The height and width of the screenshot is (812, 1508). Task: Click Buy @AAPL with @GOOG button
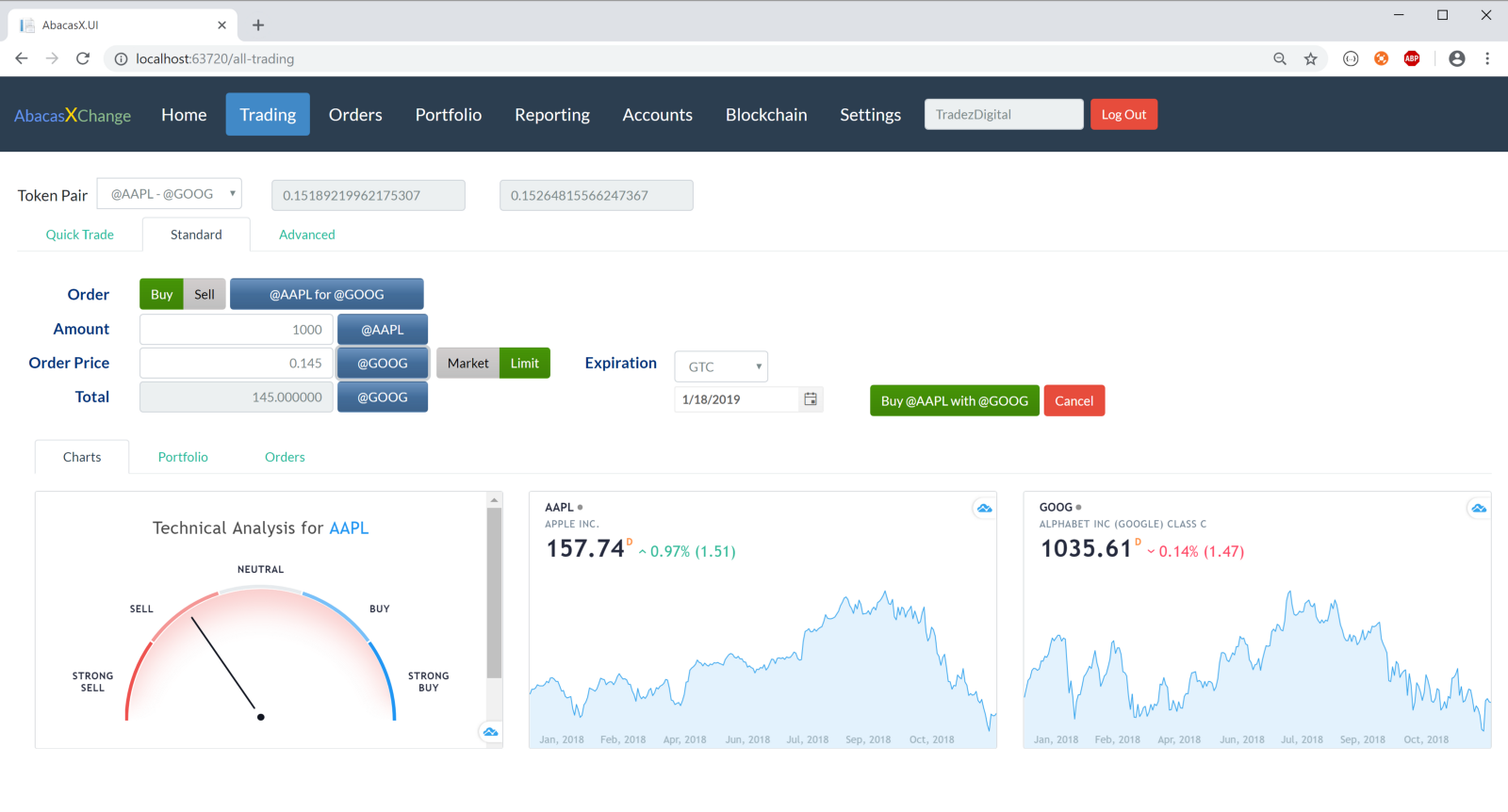click(x=955, y=400)
